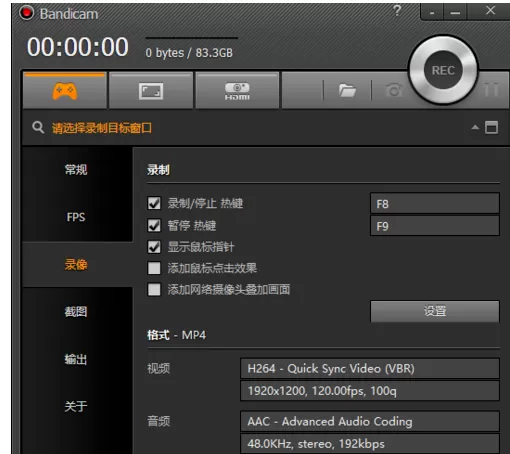Screen dimensions: 510x454
Task: Uncheck 显示鼠标指针 checkbox
Action: [154, 247]
